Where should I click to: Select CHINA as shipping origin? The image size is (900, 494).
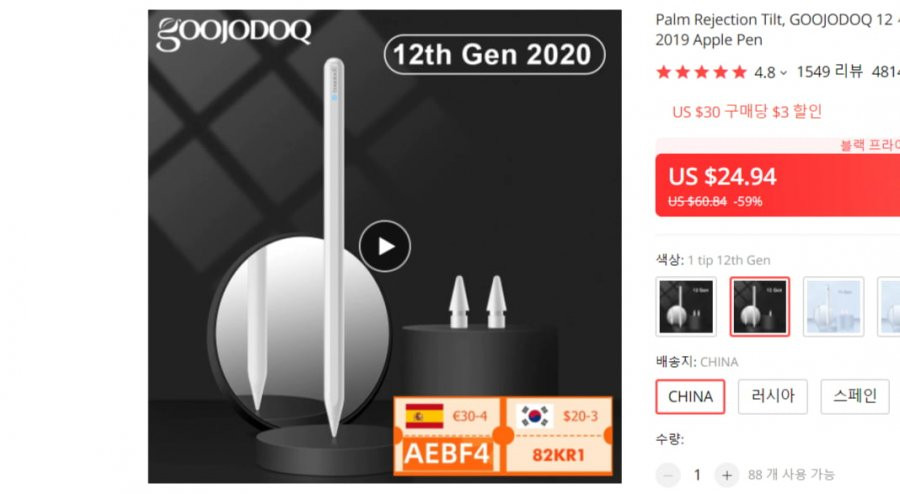tap(690, 396)
